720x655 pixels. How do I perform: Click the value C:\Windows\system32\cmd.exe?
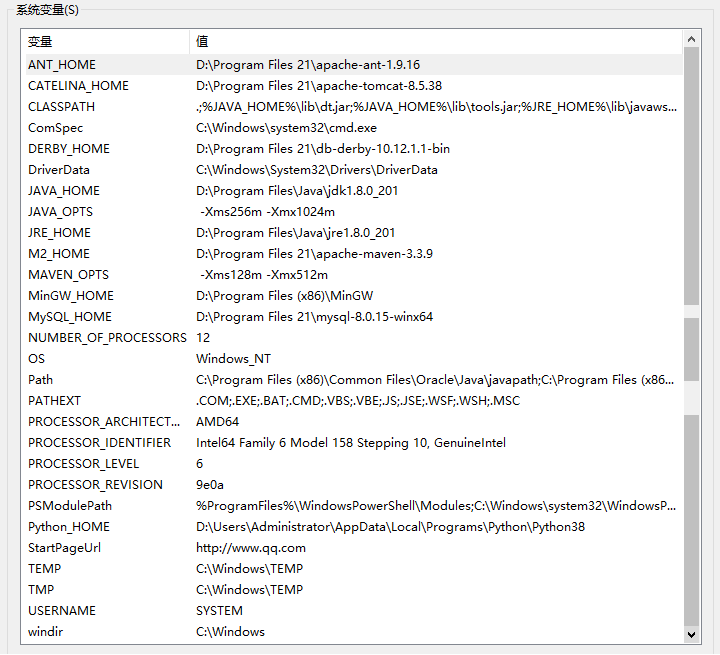coord(287,128)
